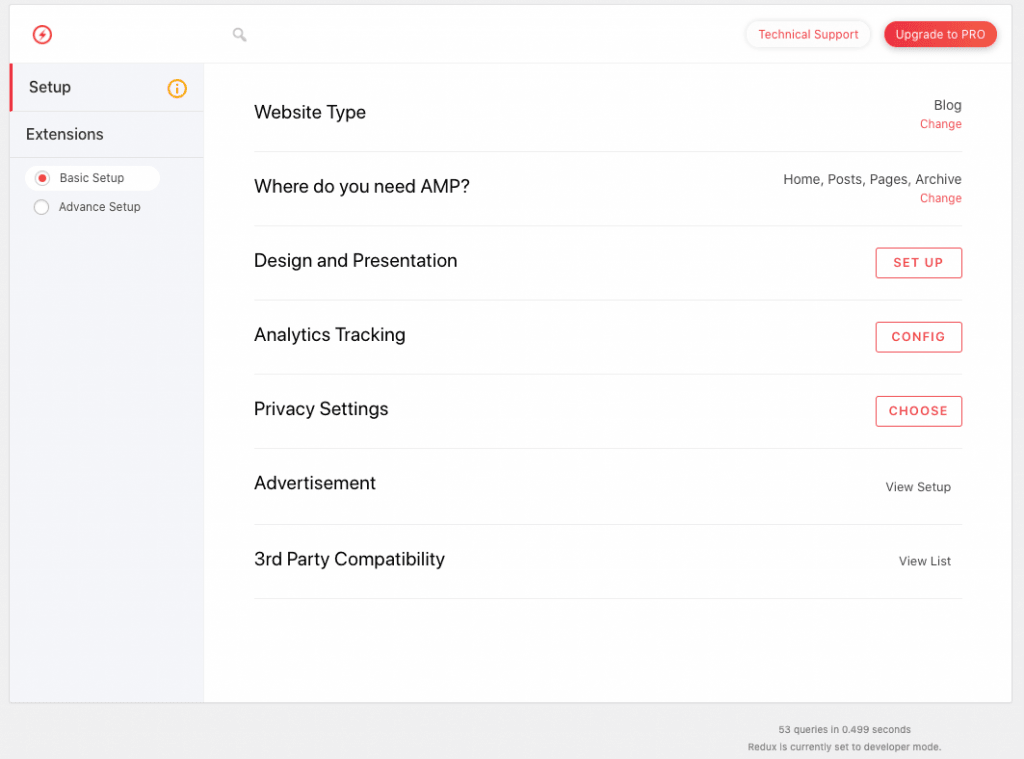Click the orange info icon beside Setup

(x=177, y=88)
